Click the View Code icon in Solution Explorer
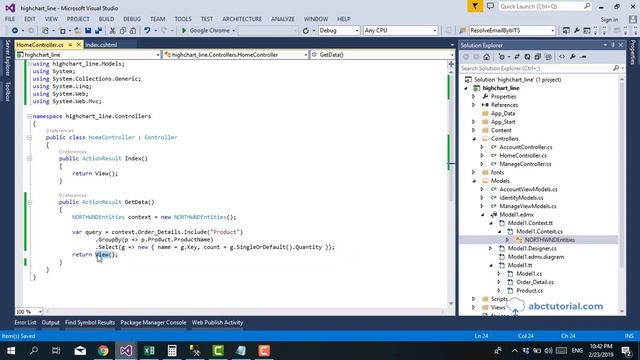This screenshot has width=640, height=360. click(x=562, y=57)
